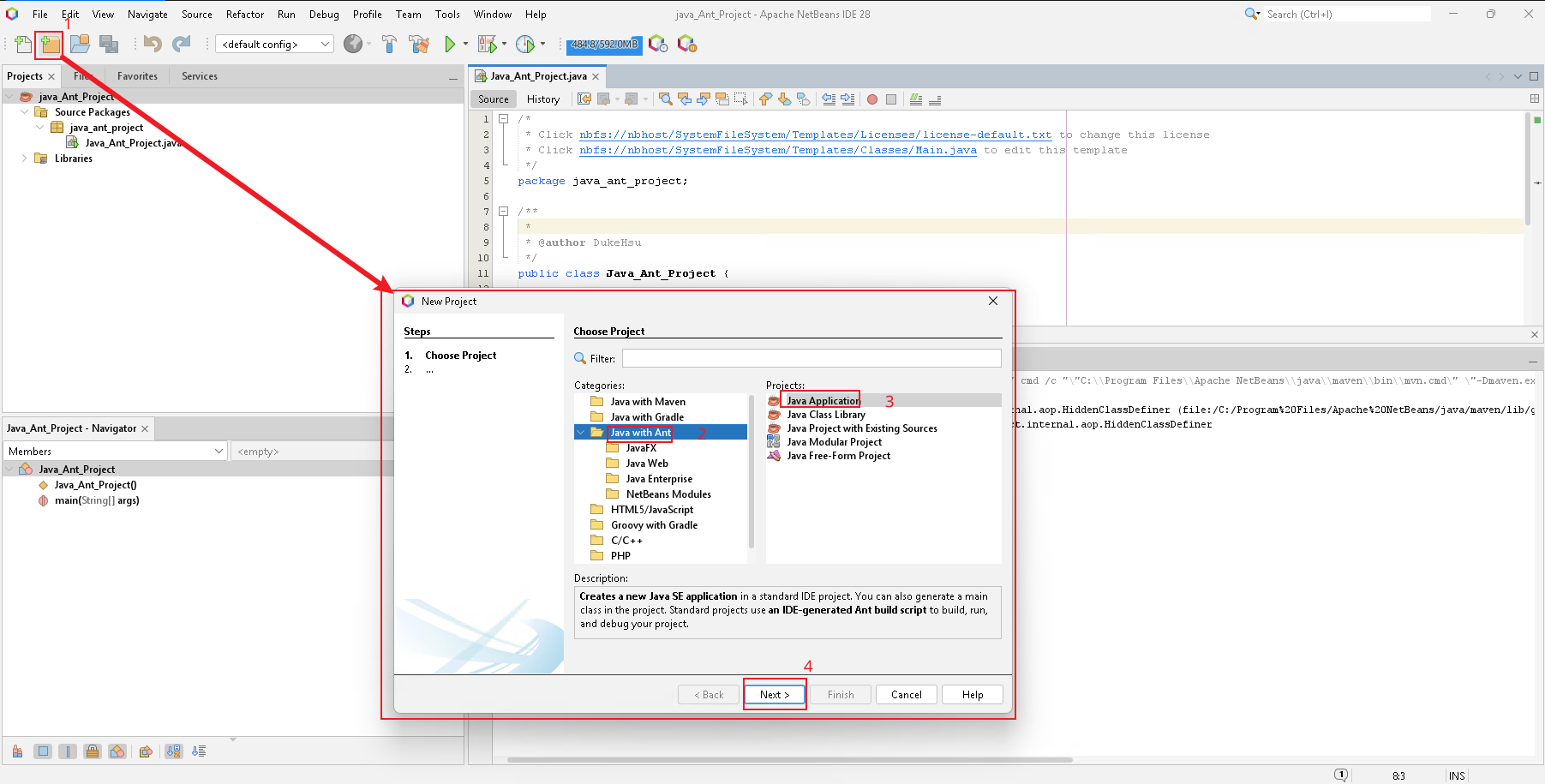The height and width of the screenshot is (784, 1545).
Task: Click the pause I/O checks cube icon
Action: pyautogui.click(x=687, y=44)
